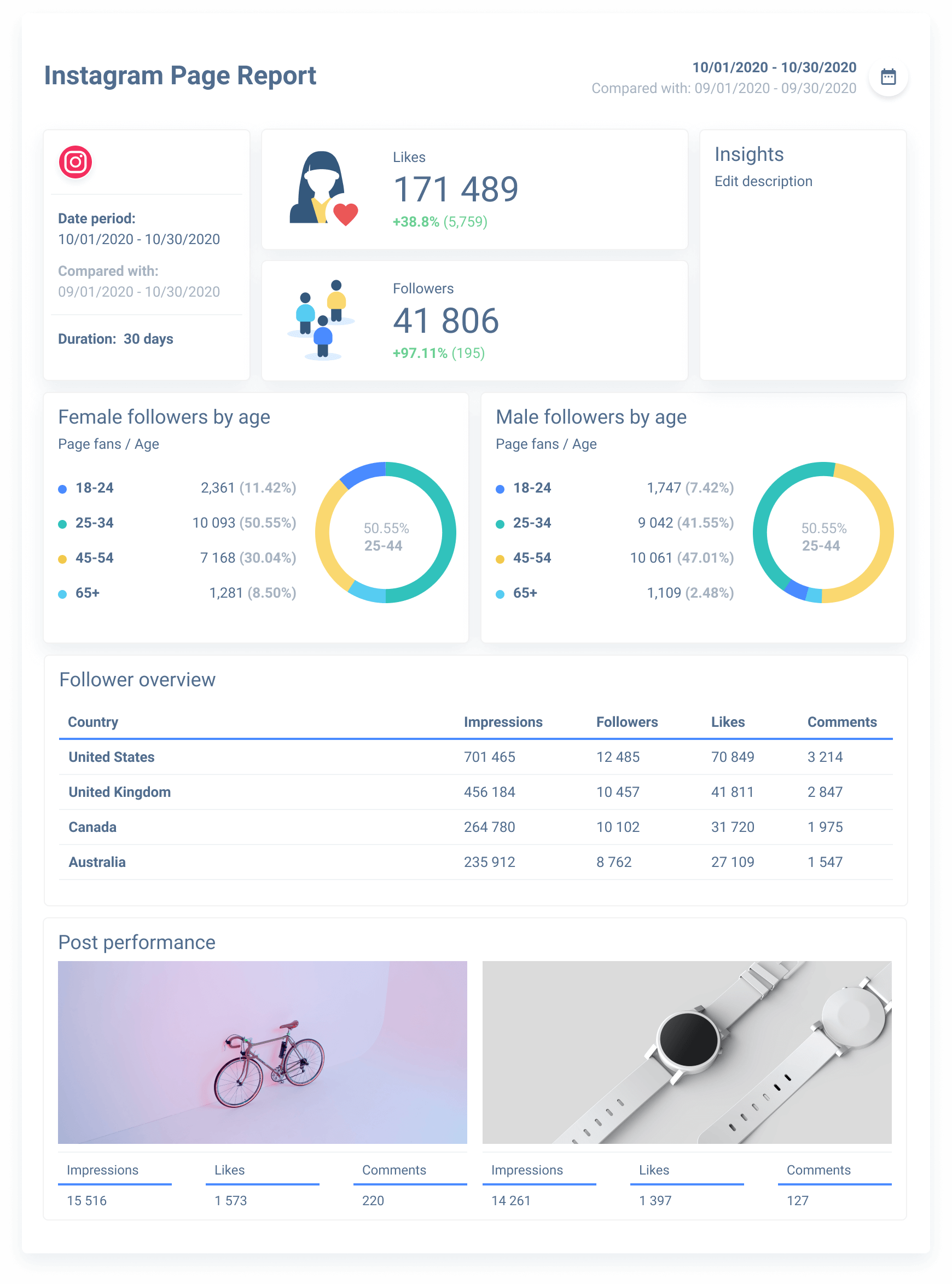Image resolution: width=952 pixels, height=1284 pixels.
Task: Click watch post Comments value 127
Action: tap(798, 1201)
